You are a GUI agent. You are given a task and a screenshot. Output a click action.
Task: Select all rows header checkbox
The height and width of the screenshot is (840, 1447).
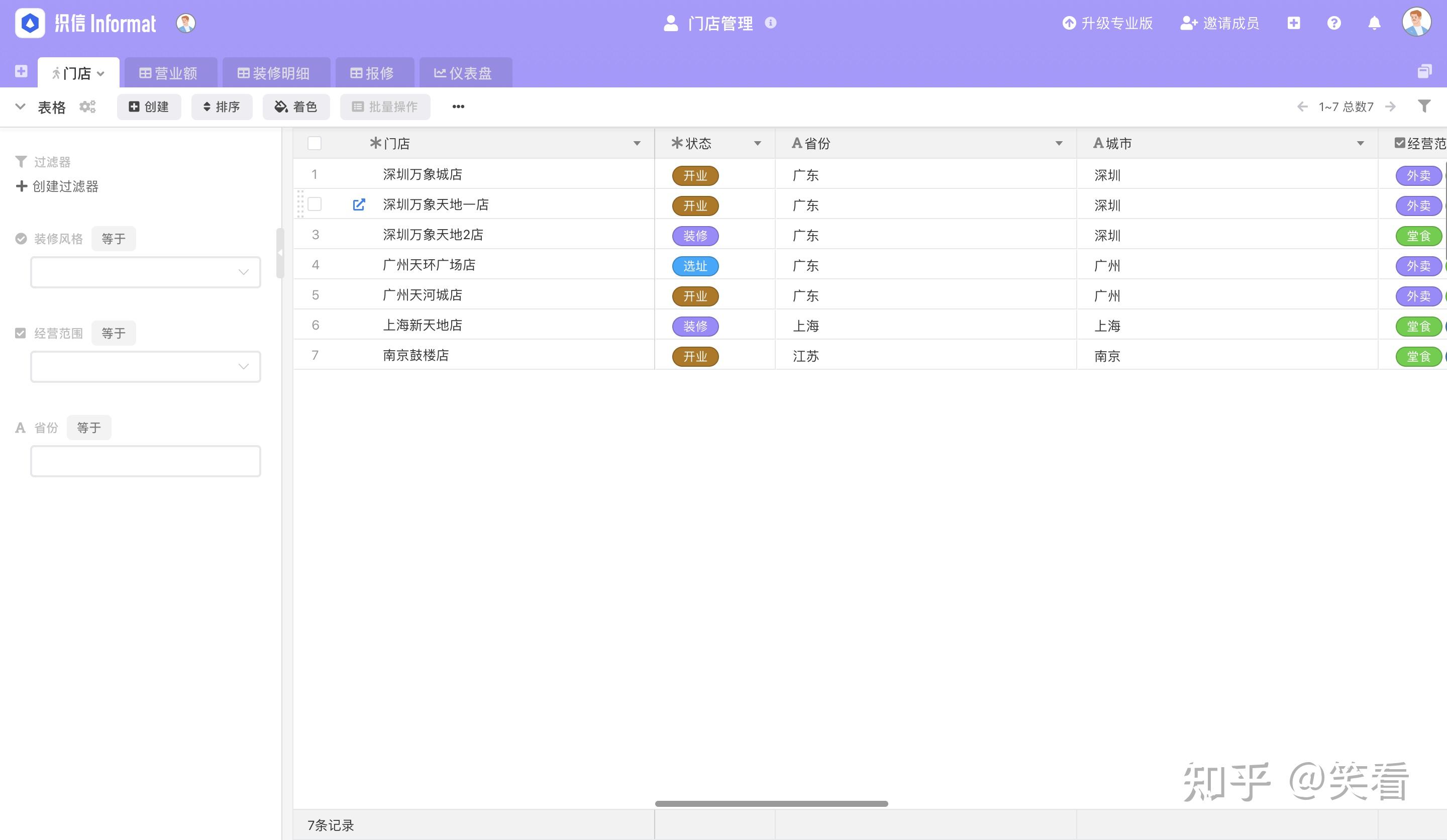click(315, 143)
